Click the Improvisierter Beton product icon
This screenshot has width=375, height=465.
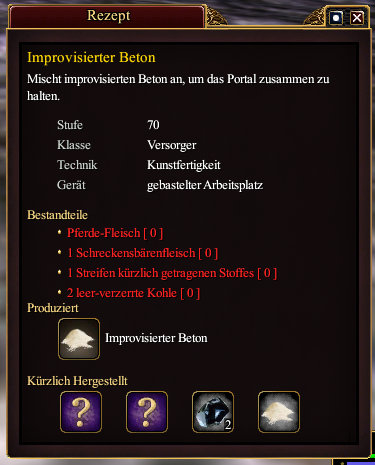tap(79, 339)
